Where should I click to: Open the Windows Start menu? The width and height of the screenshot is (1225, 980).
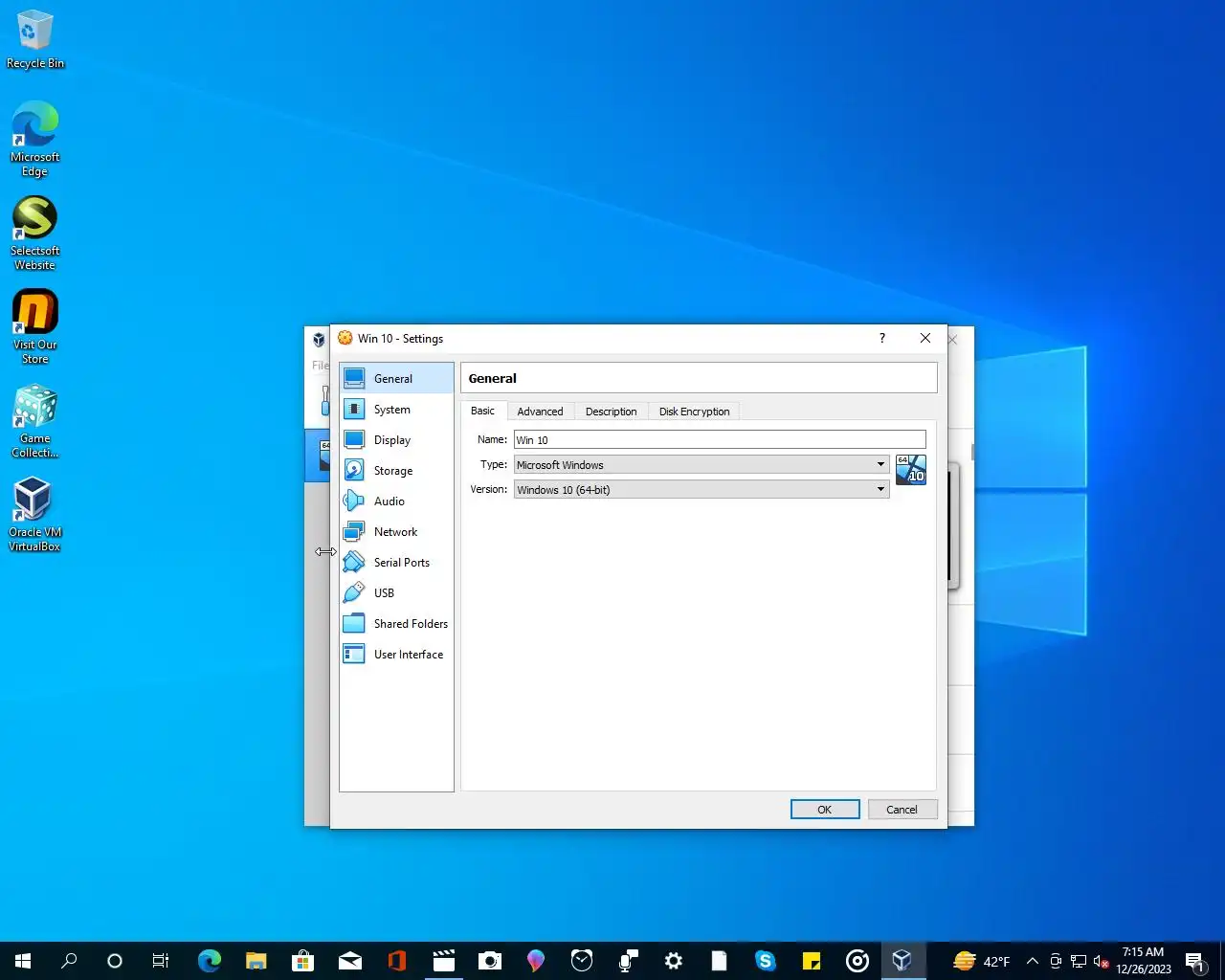23,961
